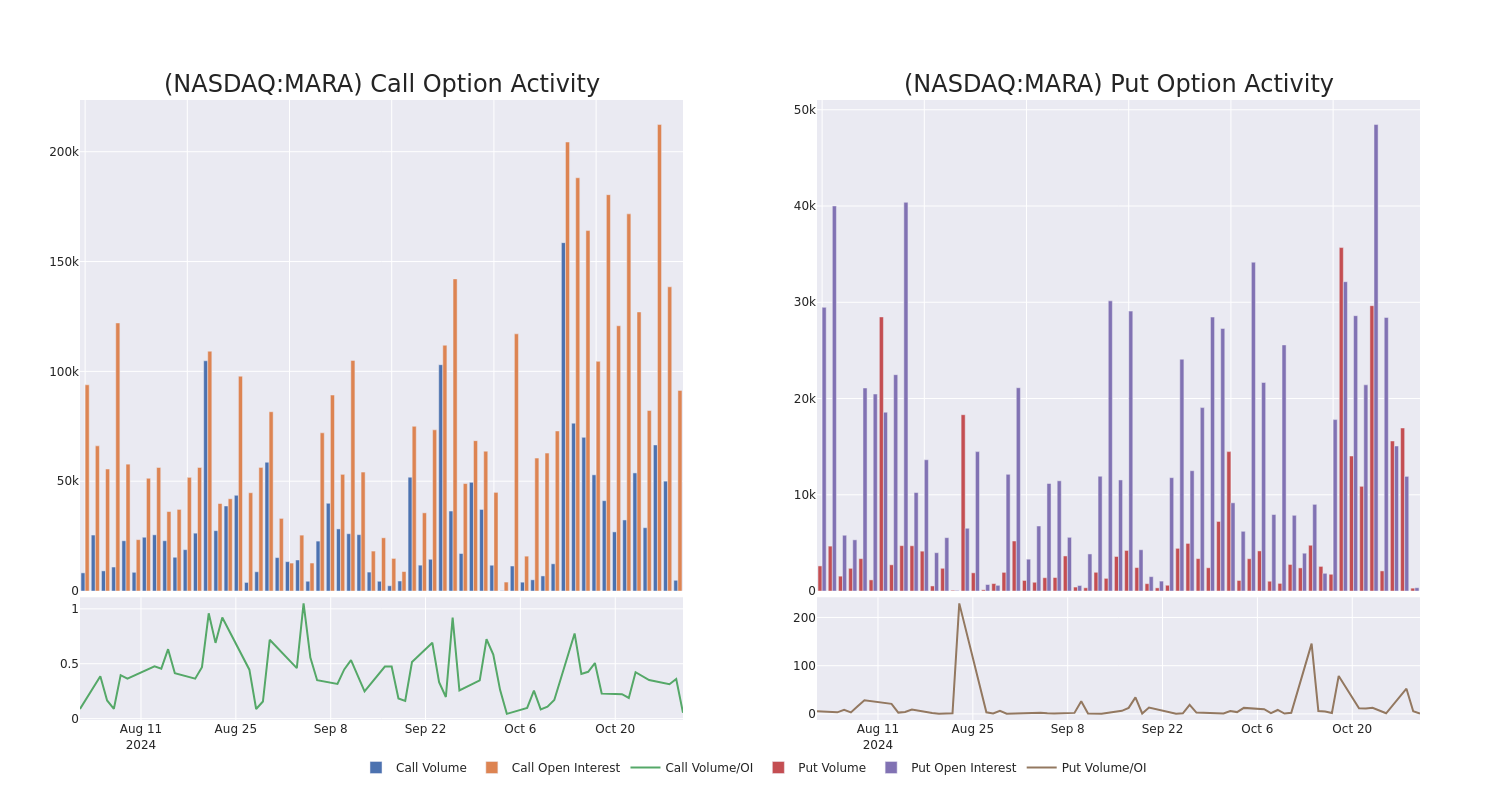Screen dimensions: 1500x800
Task: Click the 0.5 label on call ratio axis
Action: [x=68, y=664]
